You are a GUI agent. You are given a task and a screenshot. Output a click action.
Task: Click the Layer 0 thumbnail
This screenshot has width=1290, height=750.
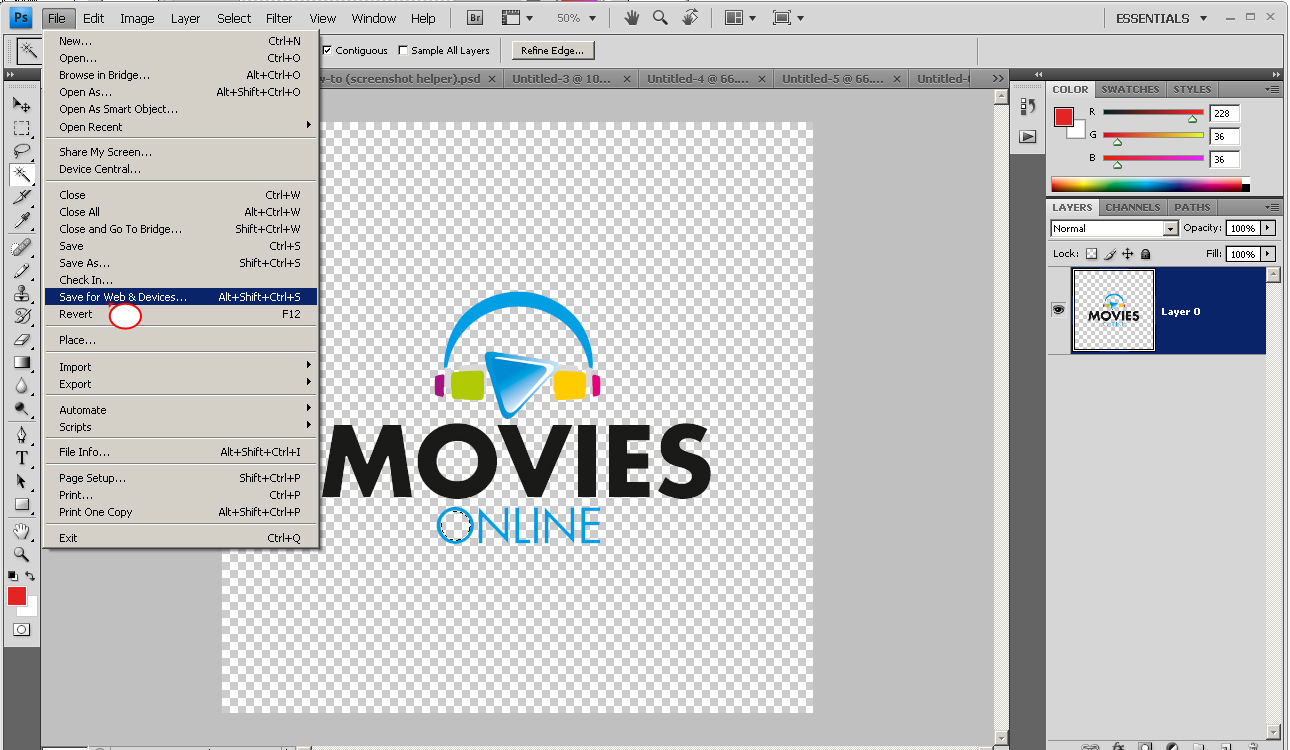pos(1113,309)
